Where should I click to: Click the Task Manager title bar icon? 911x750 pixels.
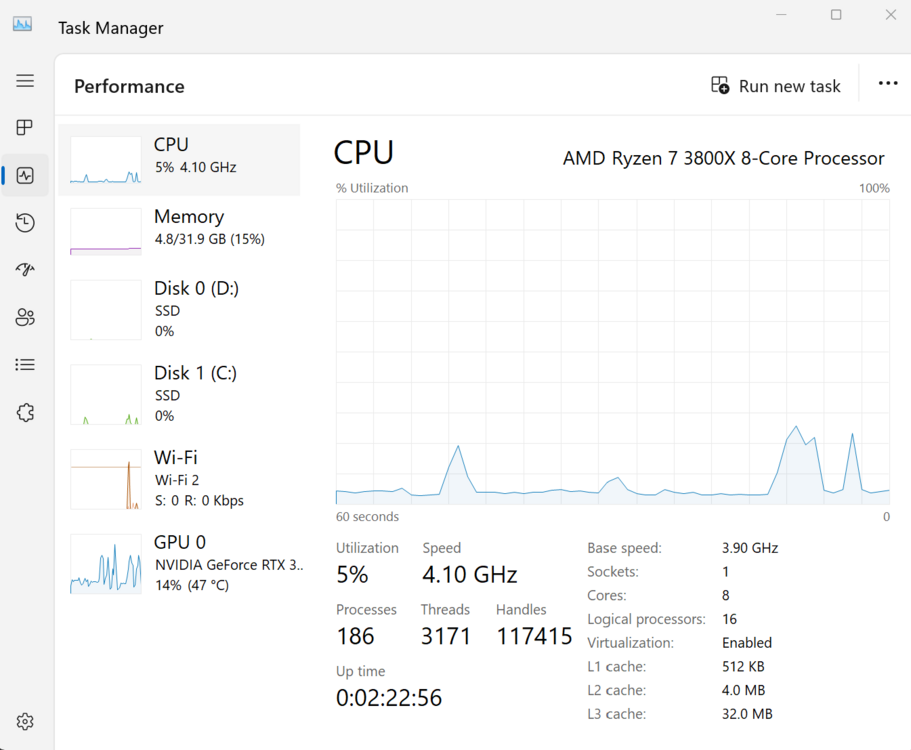coord(22,24)
